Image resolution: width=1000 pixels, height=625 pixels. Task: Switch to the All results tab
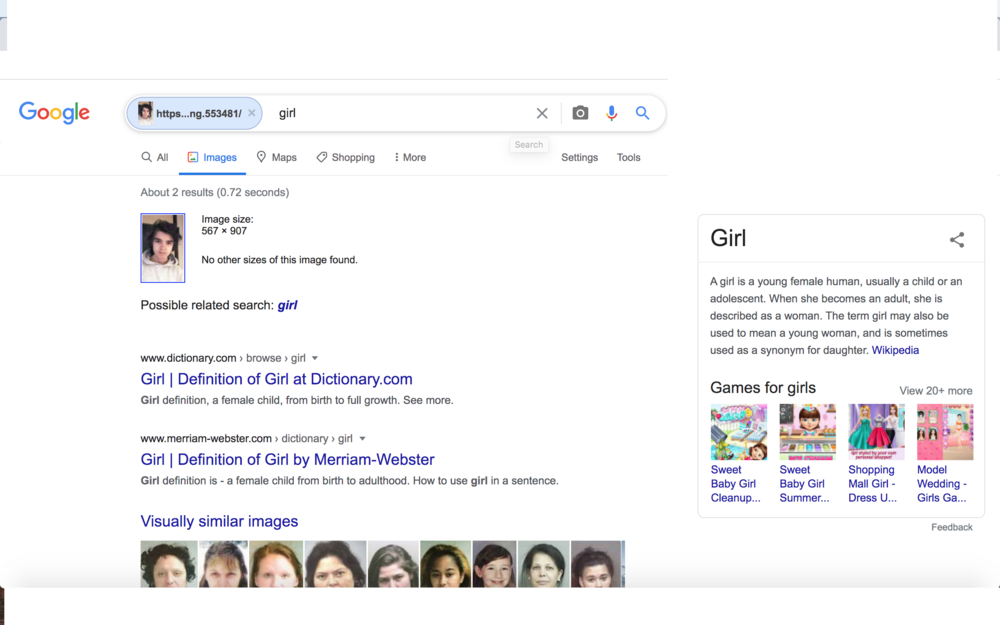tap(155, 158)
